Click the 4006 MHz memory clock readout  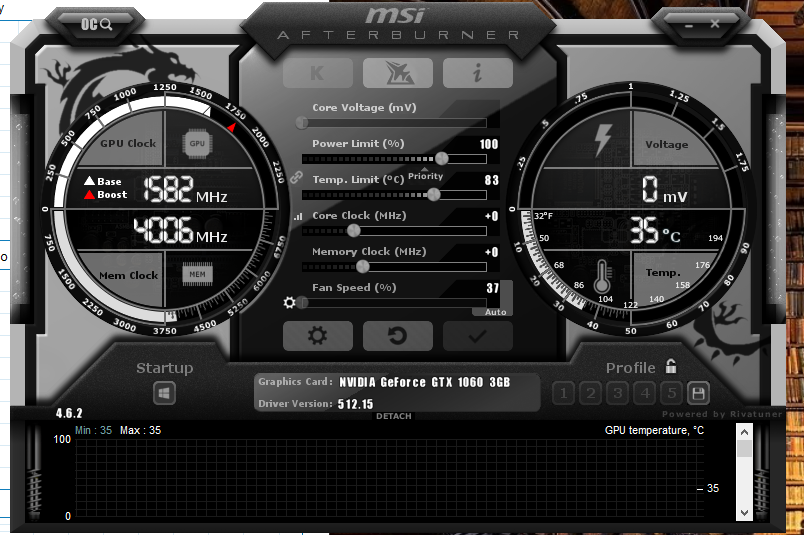point(180,229)
